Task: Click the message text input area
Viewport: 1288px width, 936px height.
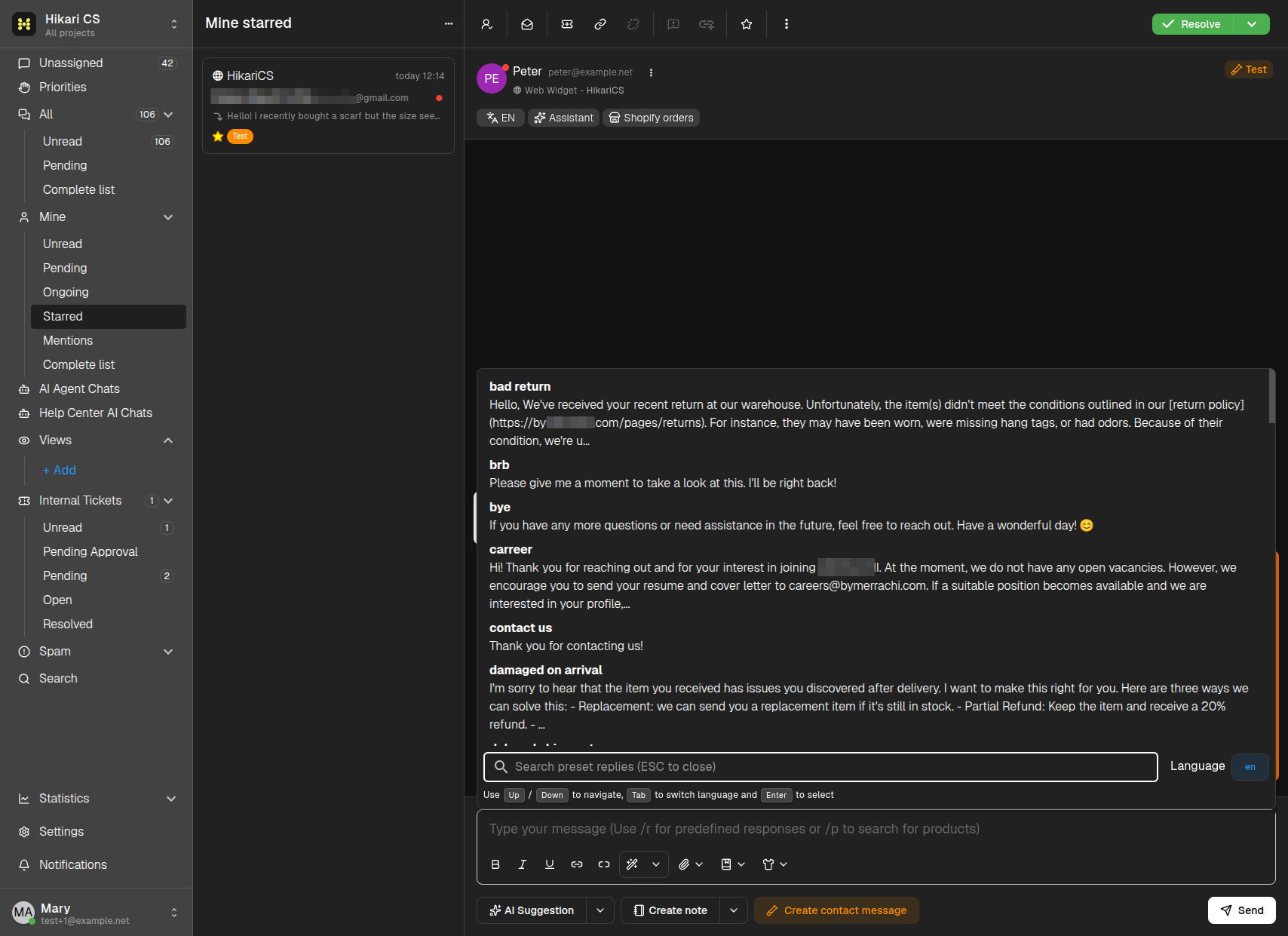Action: pyautogui.click(x=876, y=829)
